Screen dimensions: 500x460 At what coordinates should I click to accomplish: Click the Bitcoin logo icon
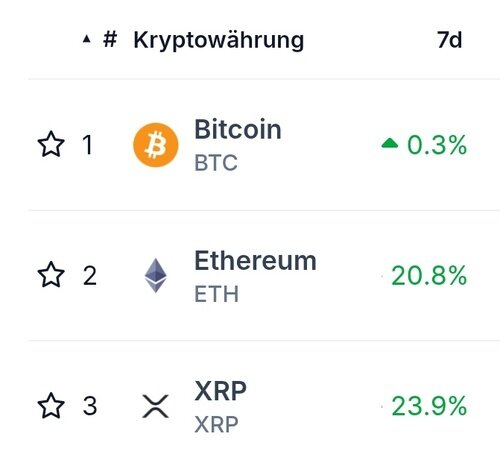tap(156, 145)
